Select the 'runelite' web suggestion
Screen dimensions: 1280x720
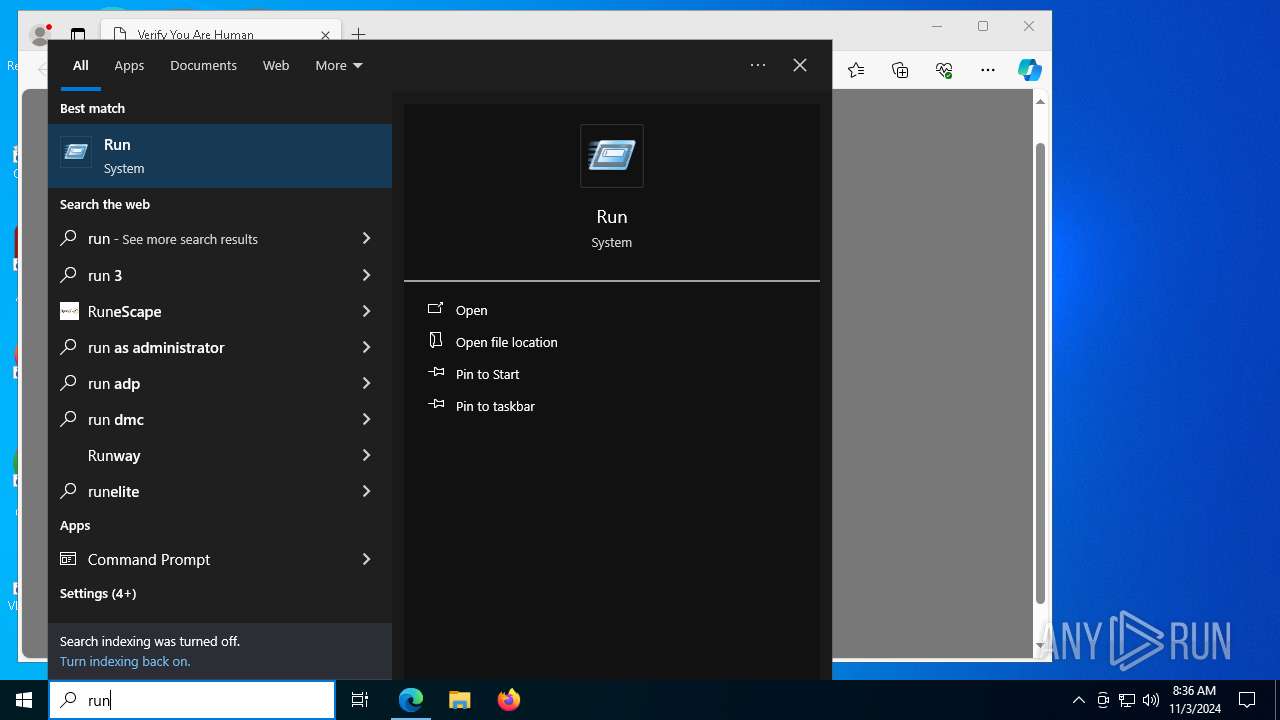coord(220,491)
